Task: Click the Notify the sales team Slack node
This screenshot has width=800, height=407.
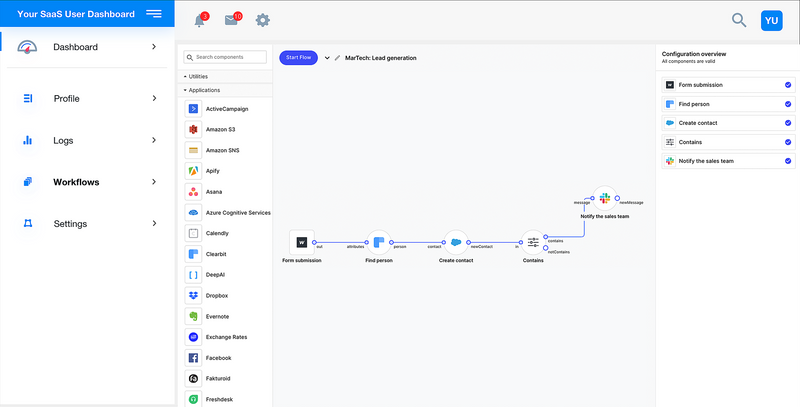Action: click(605, 198)
